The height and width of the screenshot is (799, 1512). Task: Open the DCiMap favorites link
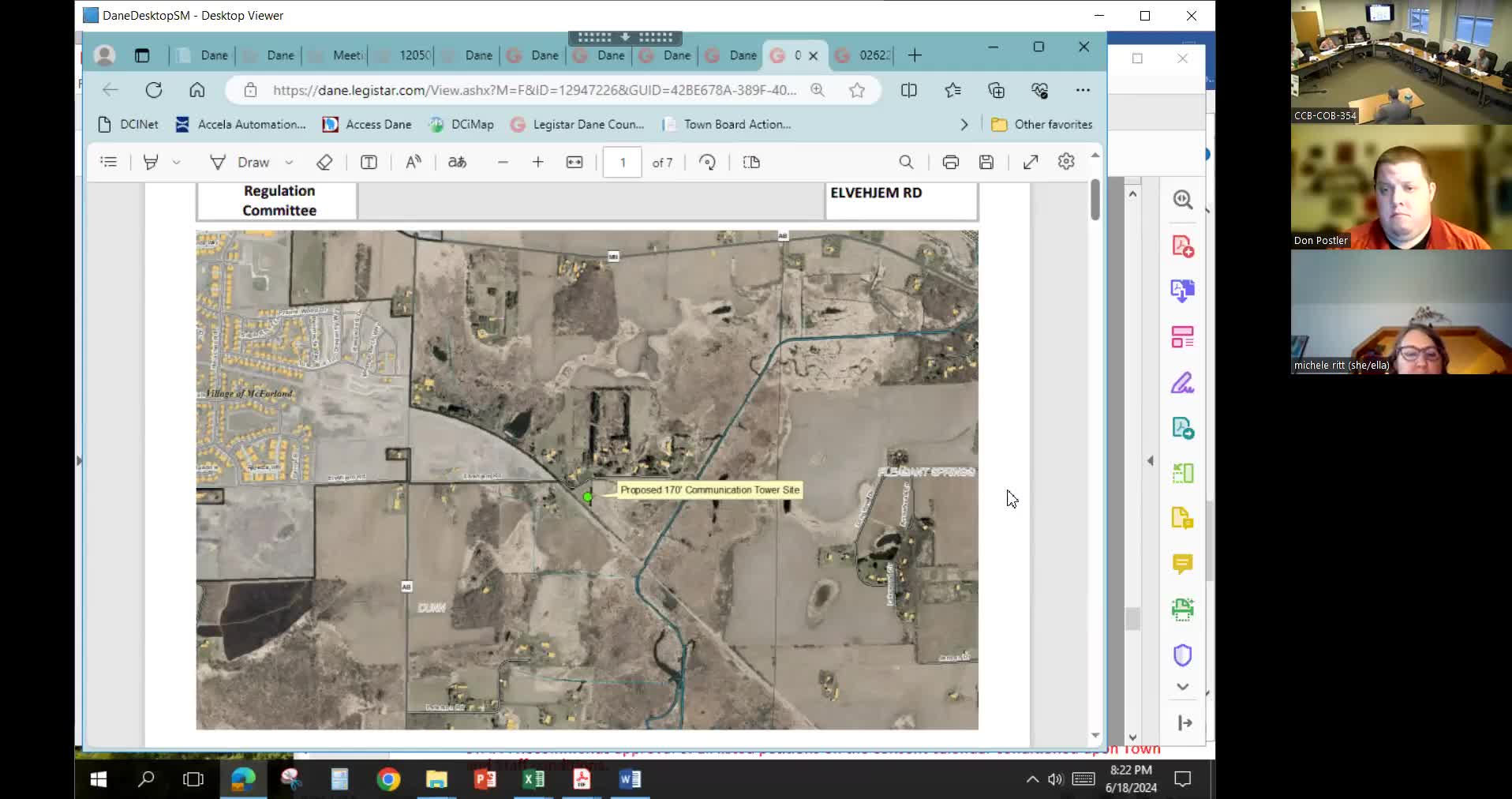pos(461,125)
